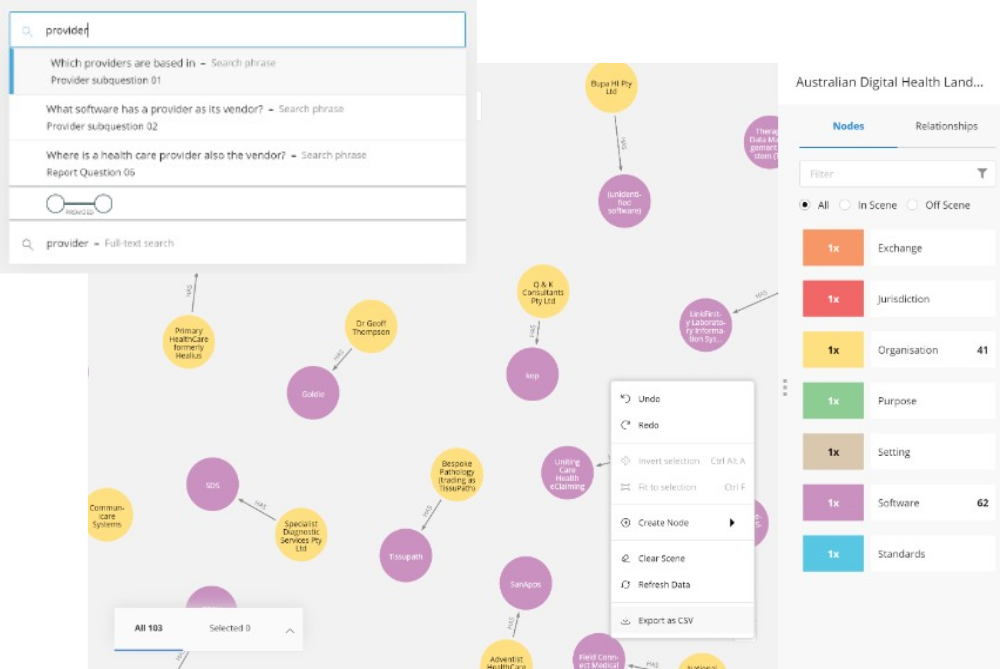Expand the selection summary panel chevron

(290, 631)
